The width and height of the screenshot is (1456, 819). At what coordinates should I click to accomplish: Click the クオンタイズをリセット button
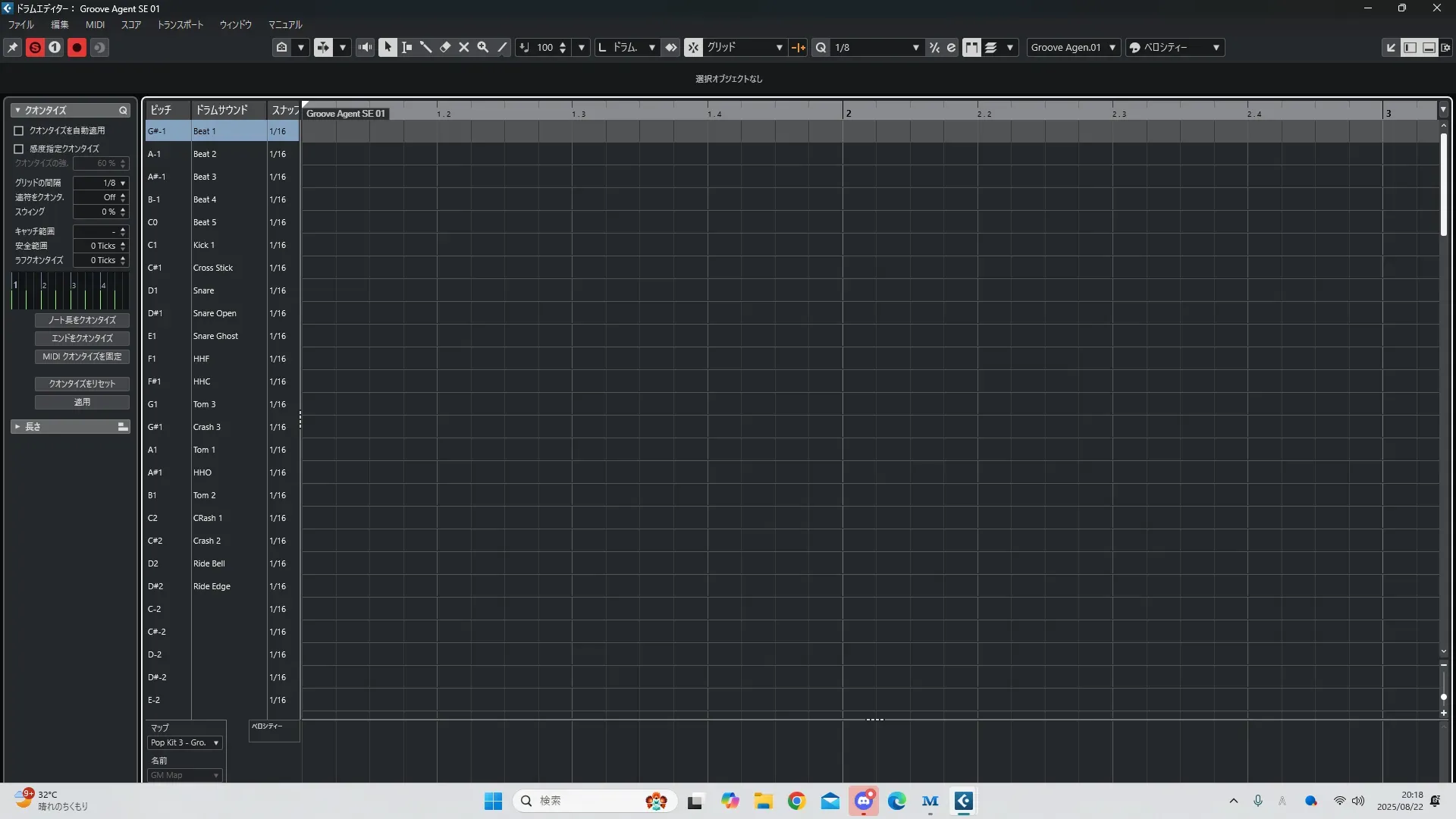(82, 384)
